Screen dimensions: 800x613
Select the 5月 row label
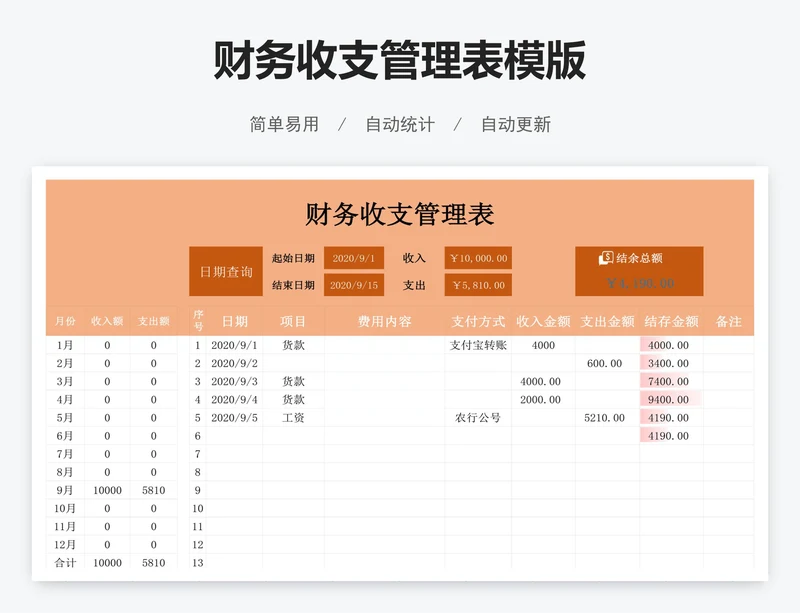(x=65, y=418)
